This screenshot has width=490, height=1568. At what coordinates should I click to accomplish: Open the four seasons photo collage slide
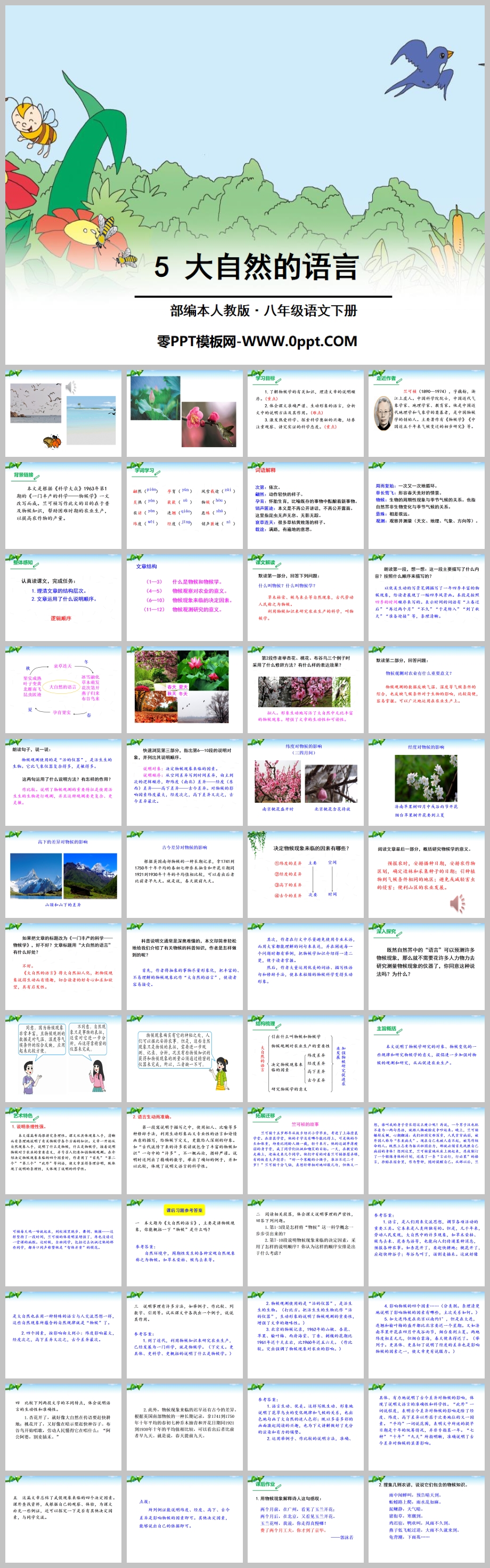coord(184,689)
